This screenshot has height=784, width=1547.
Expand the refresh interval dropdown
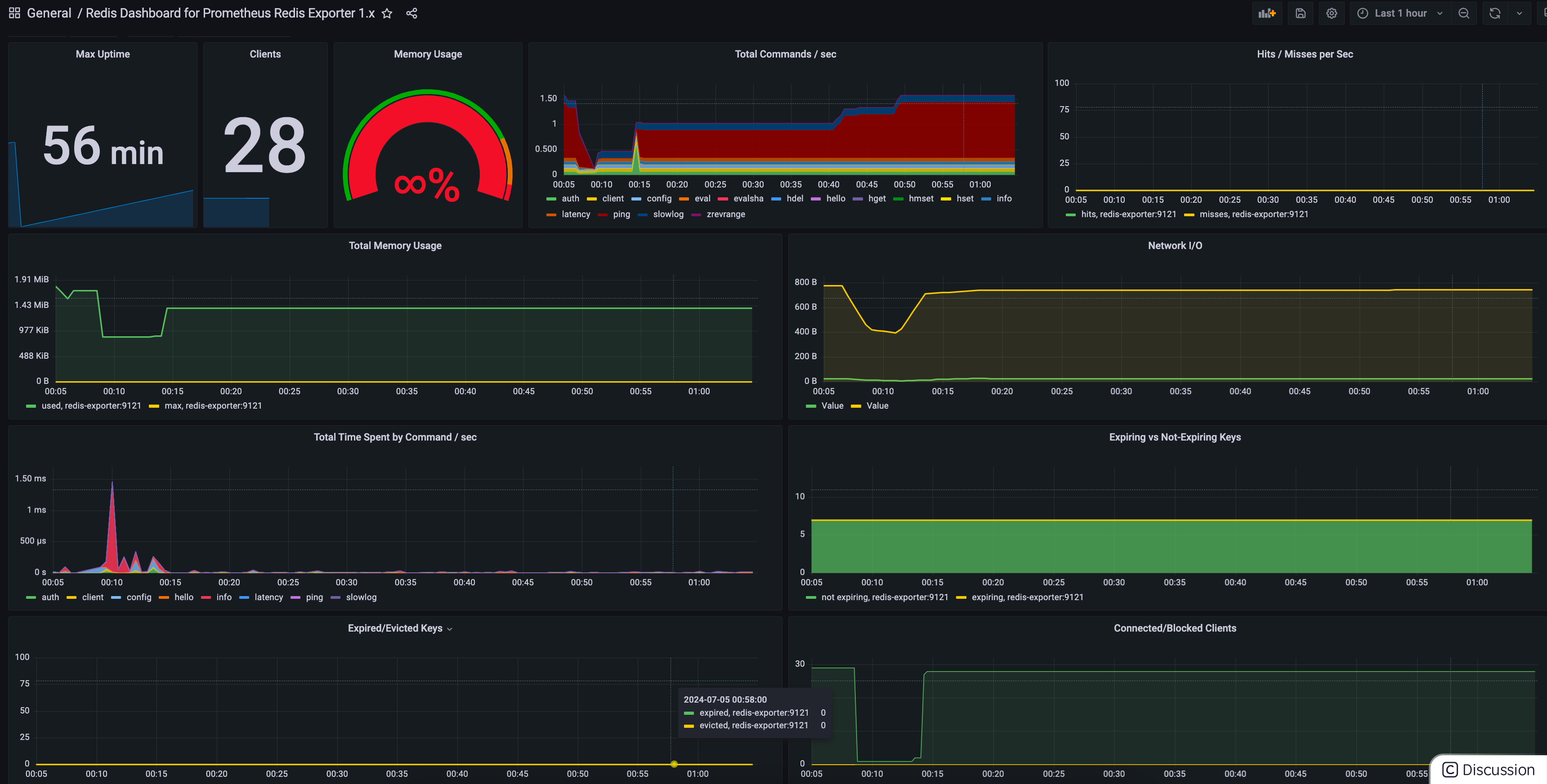1520,13
